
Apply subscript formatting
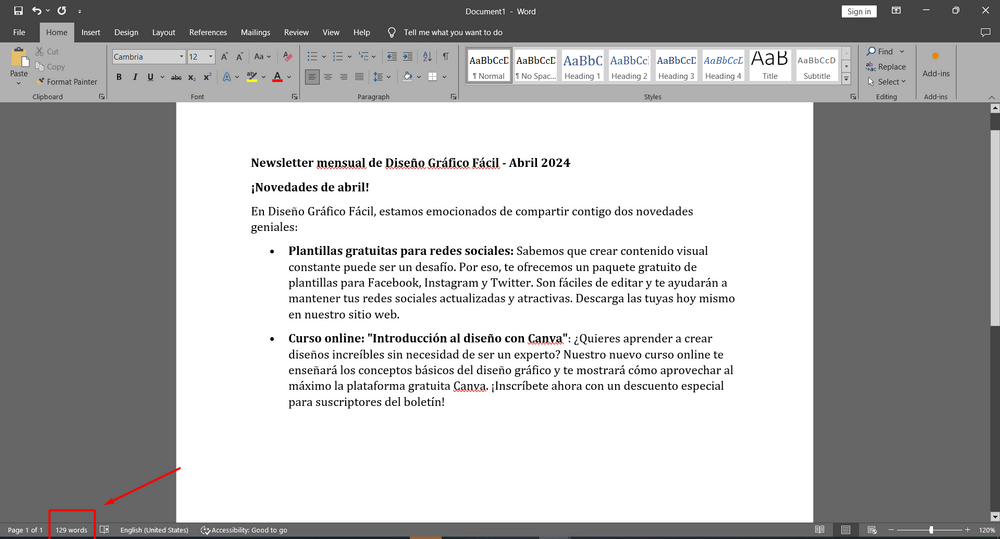click(191, 77)
